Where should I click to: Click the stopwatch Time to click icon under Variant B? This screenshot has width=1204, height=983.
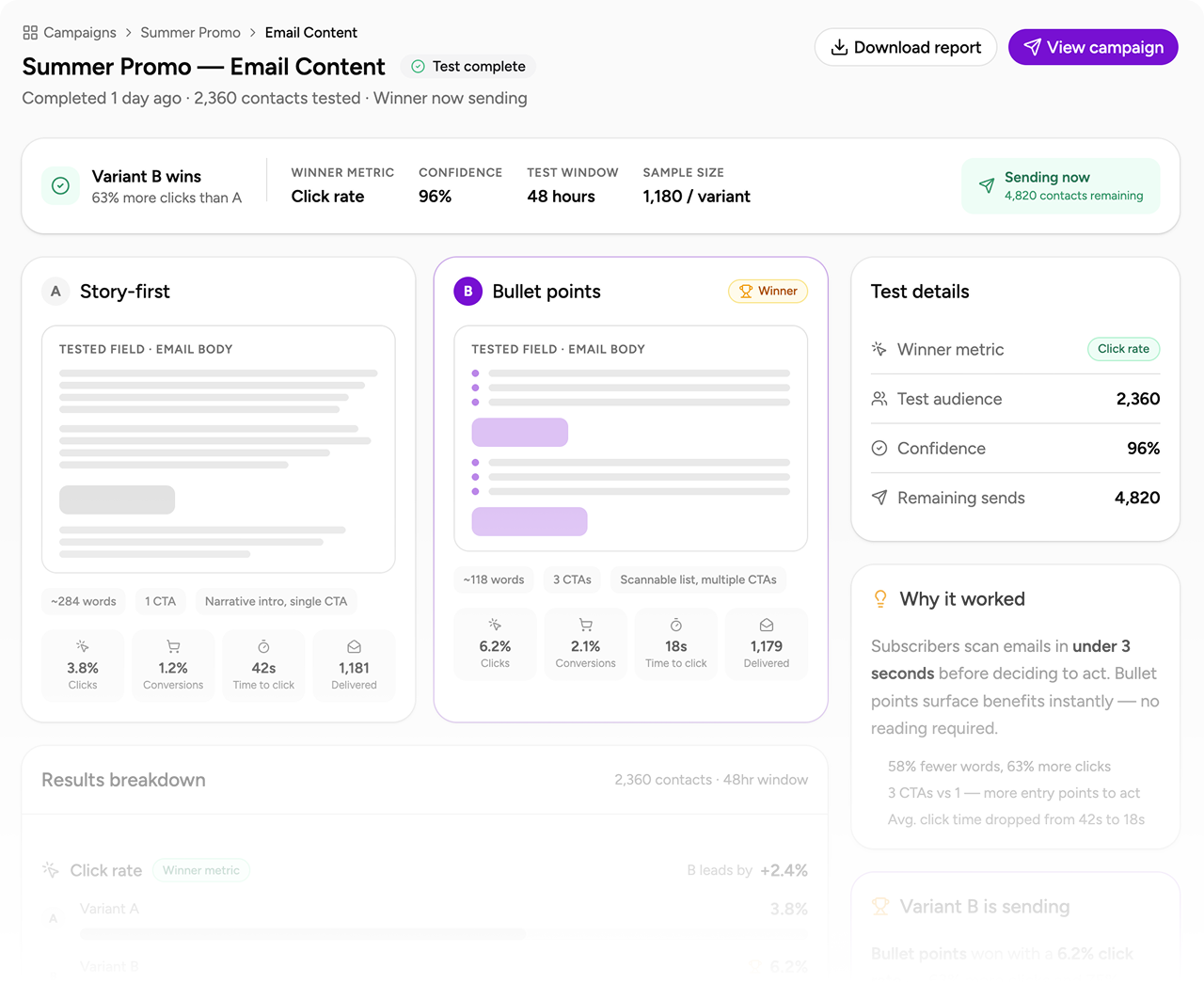pyautogui.click(x=675, y=626)
